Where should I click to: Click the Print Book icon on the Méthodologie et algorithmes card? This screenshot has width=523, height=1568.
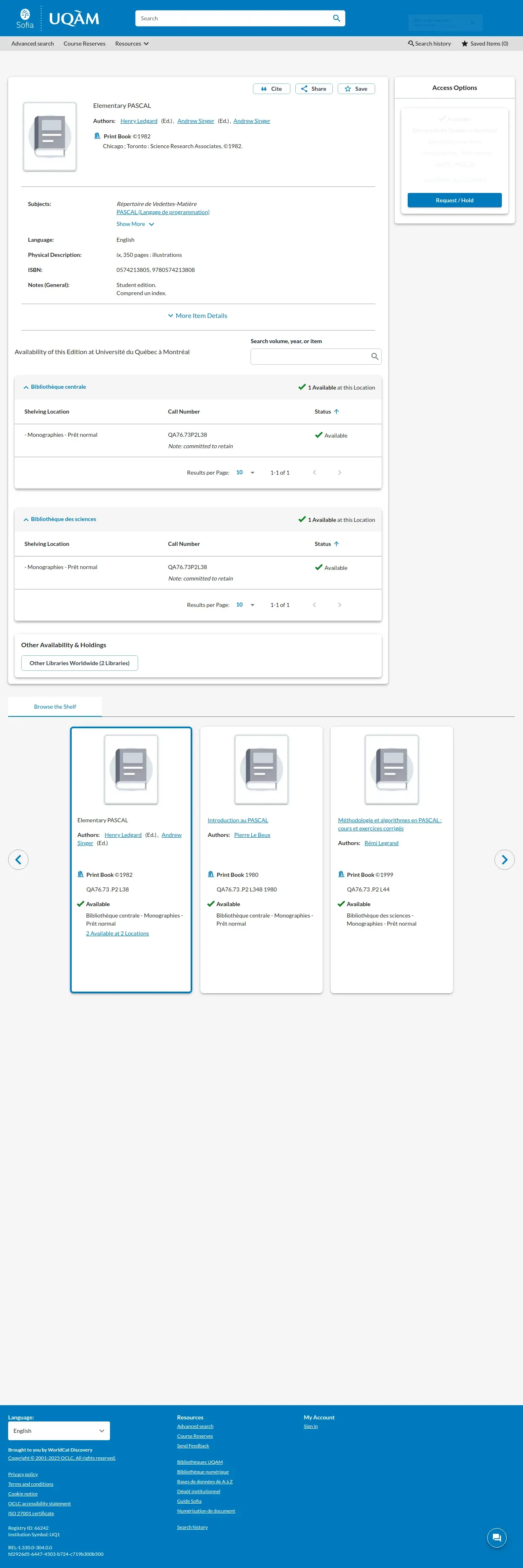341,874
